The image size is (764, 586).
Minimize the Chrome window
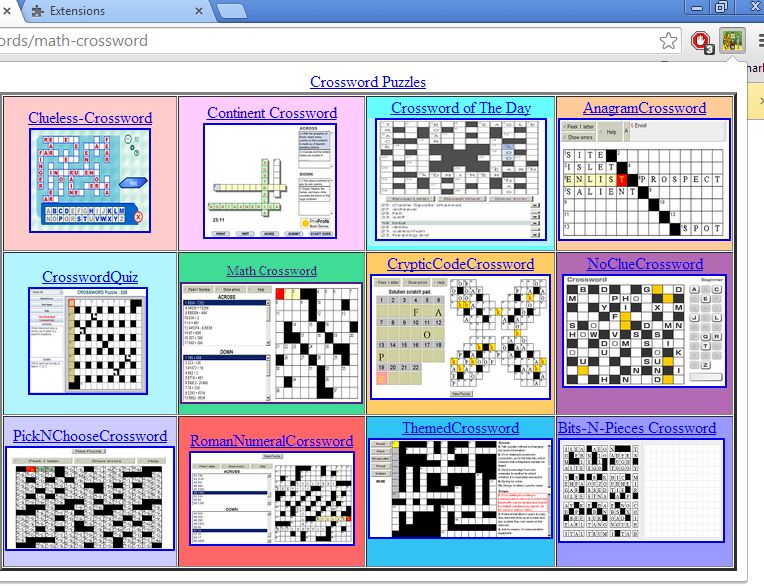point(697,7)
